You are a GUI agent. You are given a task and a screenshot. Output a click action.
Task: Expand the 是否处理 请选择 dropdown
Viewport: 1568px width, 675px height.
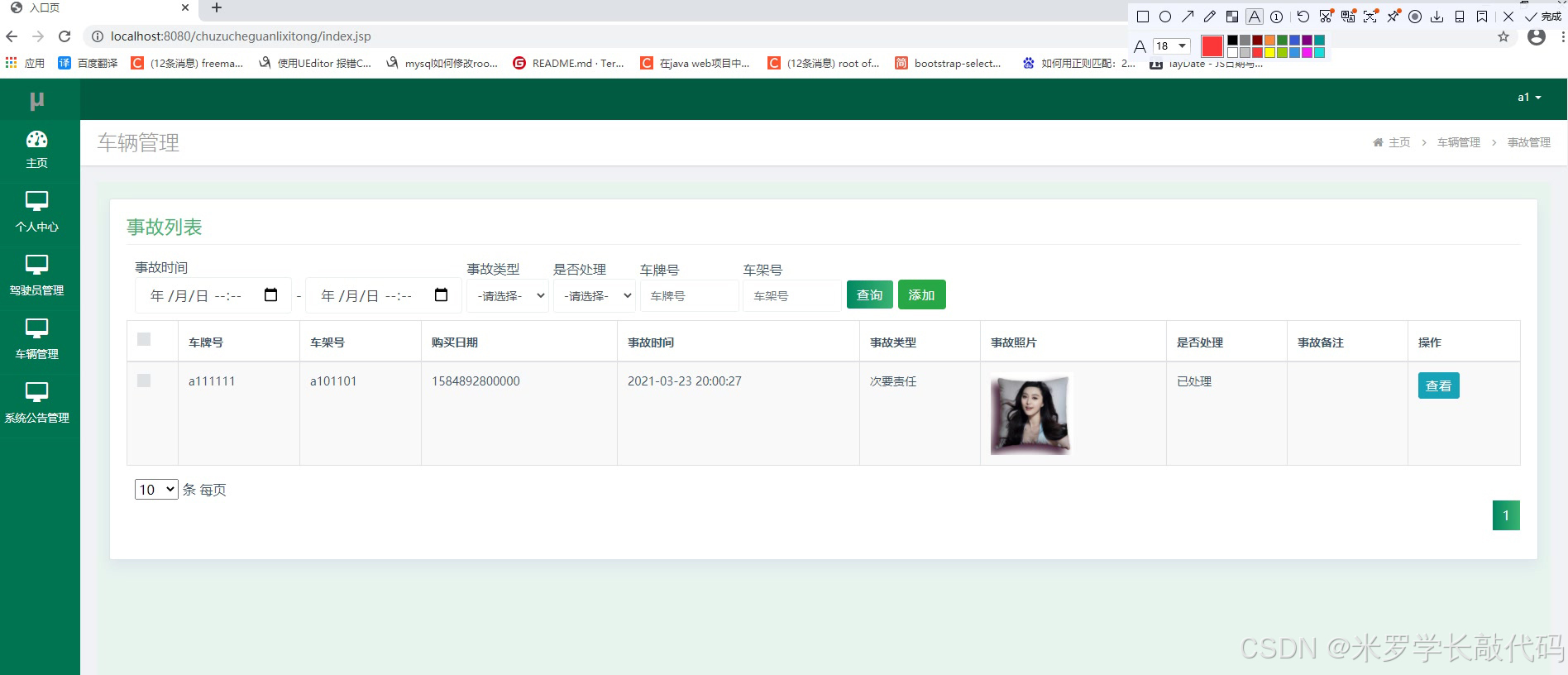595,296
